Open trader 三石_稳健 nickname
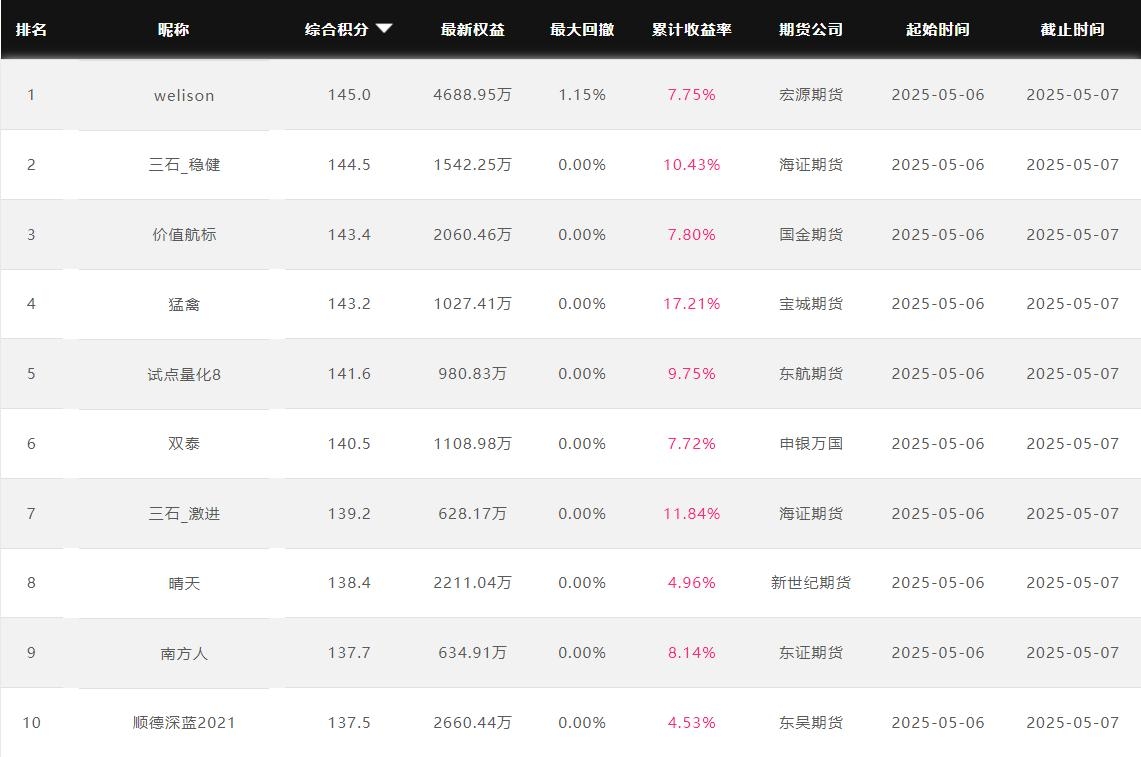 click(x=184, y=165)
